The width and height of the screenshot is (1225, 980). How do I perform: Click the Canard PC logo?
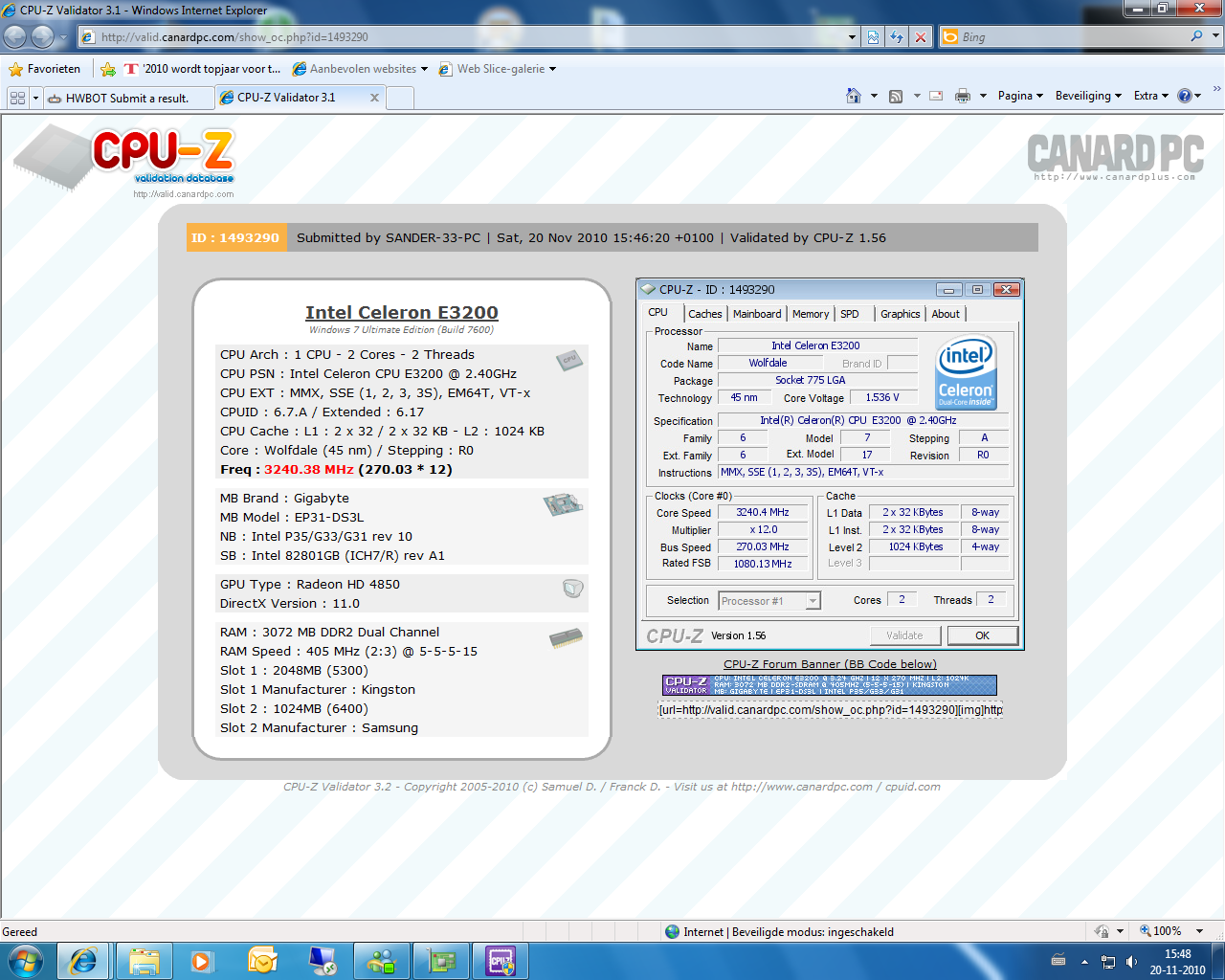tap(1115, 156)
